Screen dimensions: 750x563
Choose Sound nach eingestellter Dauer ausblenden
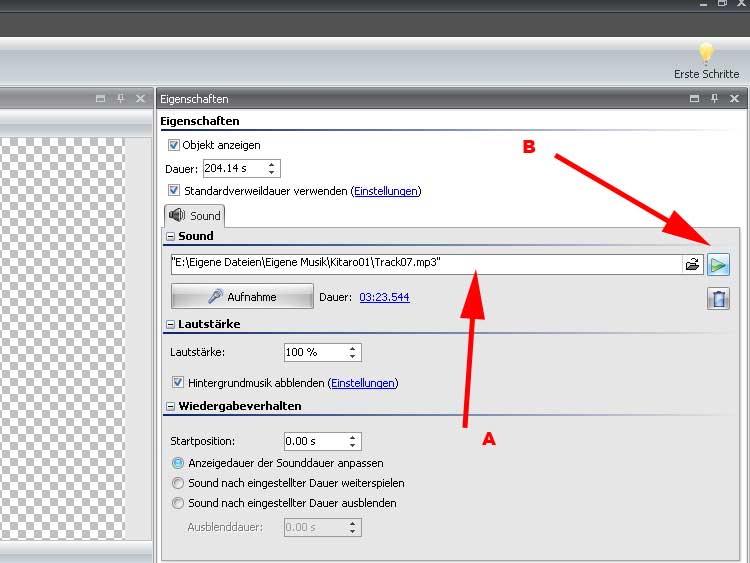tap(178, 503)
